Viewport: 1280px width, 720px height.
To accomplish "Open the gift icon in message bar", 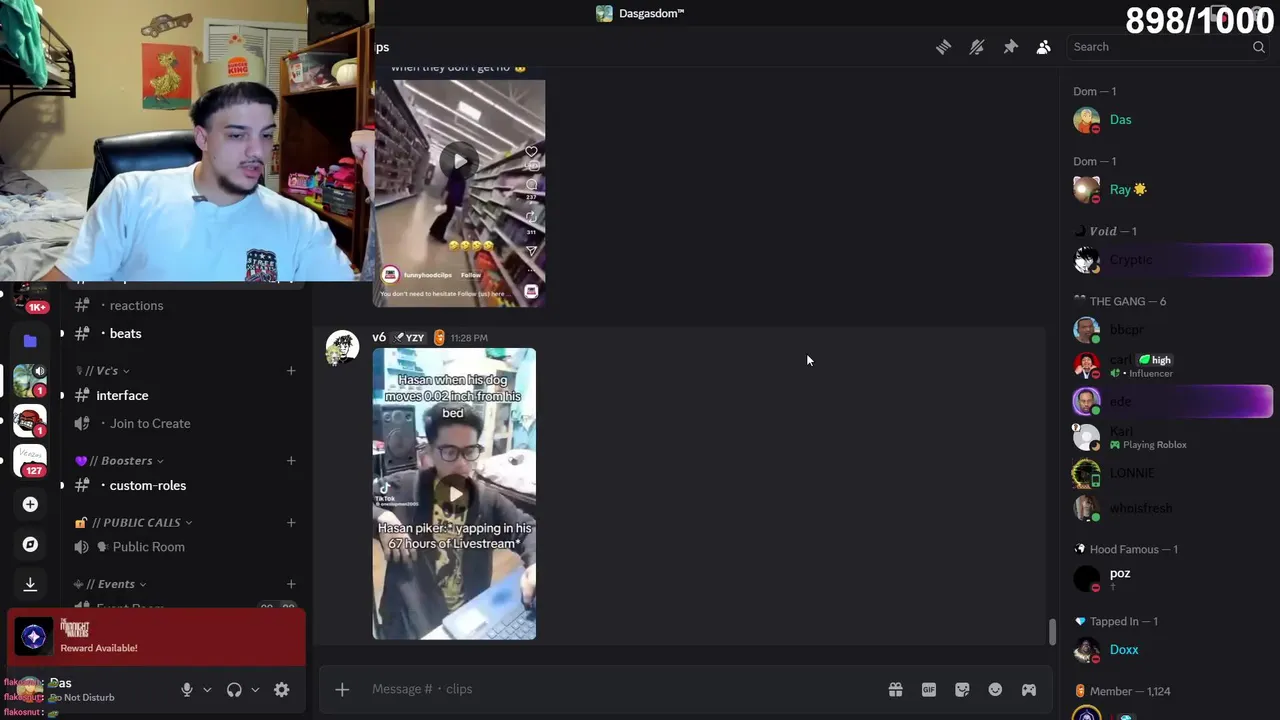I will click(895, 690).
